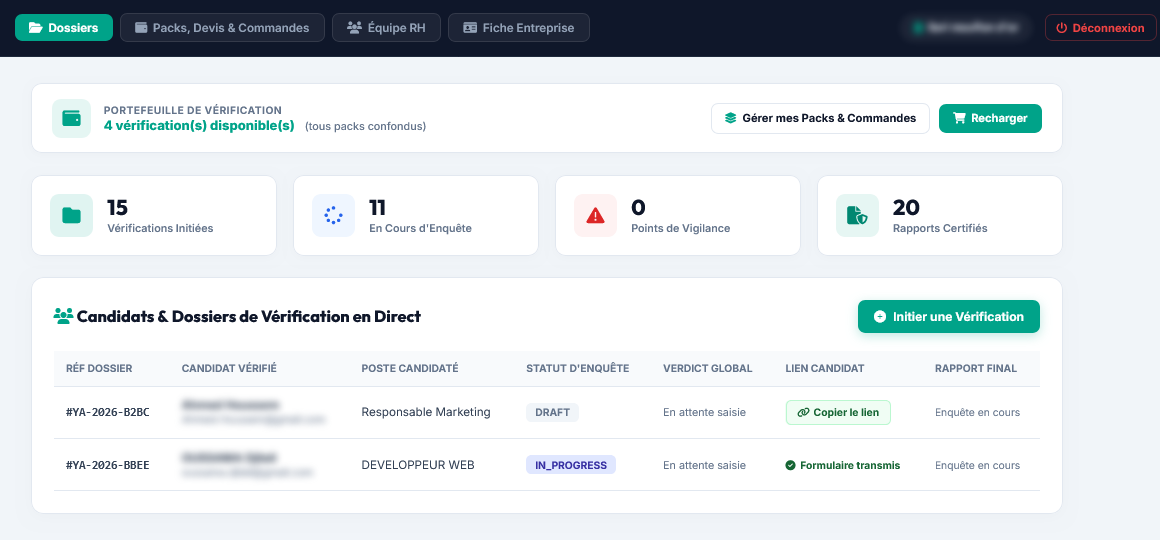The width and height of the screenshot is (1160, 540).
Task: Click the STATUT D'ENQUÊTE column header
Action: click(x=578, y=368)
